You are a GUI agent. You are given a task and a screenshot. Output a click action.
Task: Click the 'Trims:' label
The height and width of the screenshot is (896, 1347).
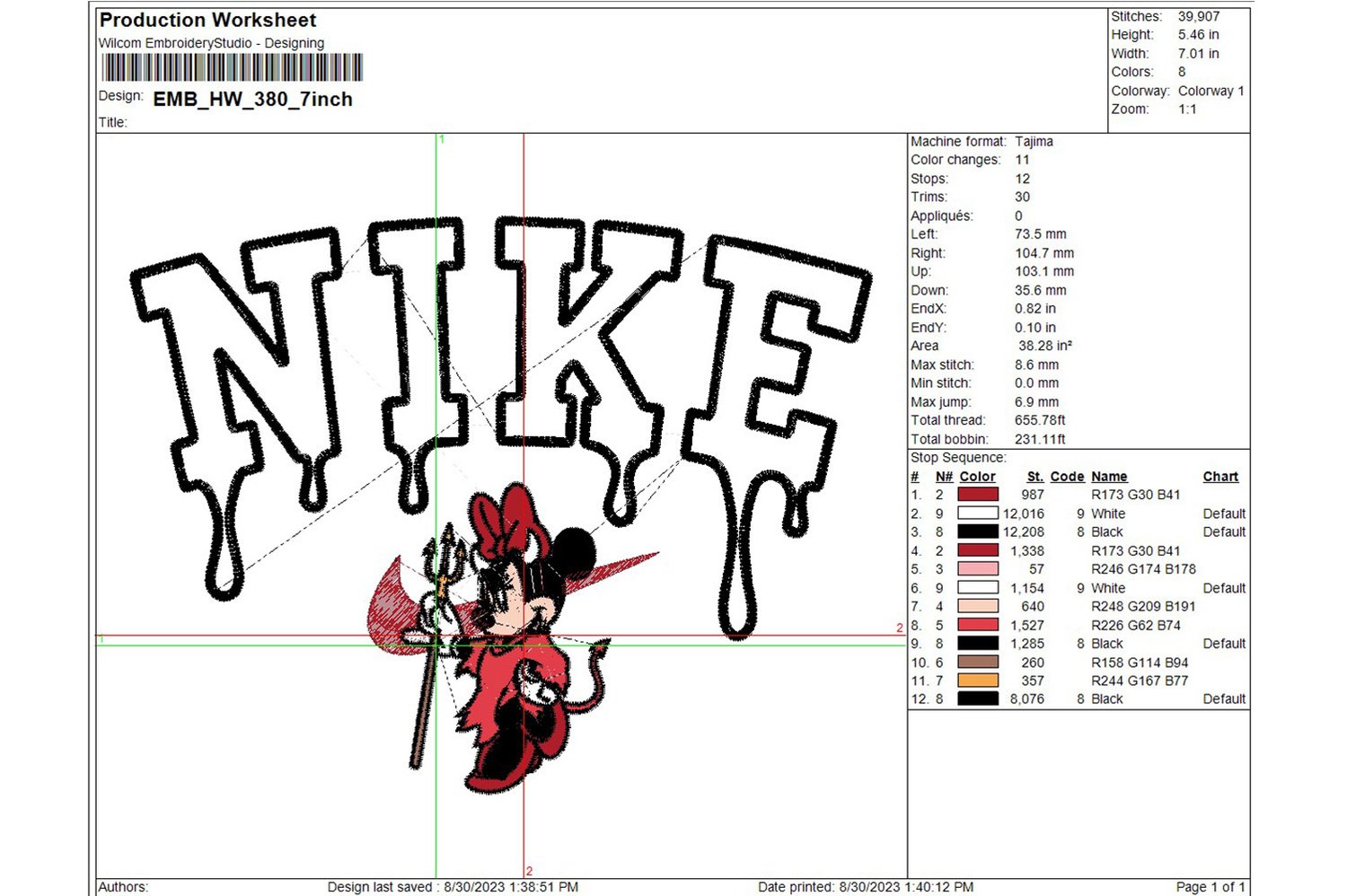click(929, 197)
